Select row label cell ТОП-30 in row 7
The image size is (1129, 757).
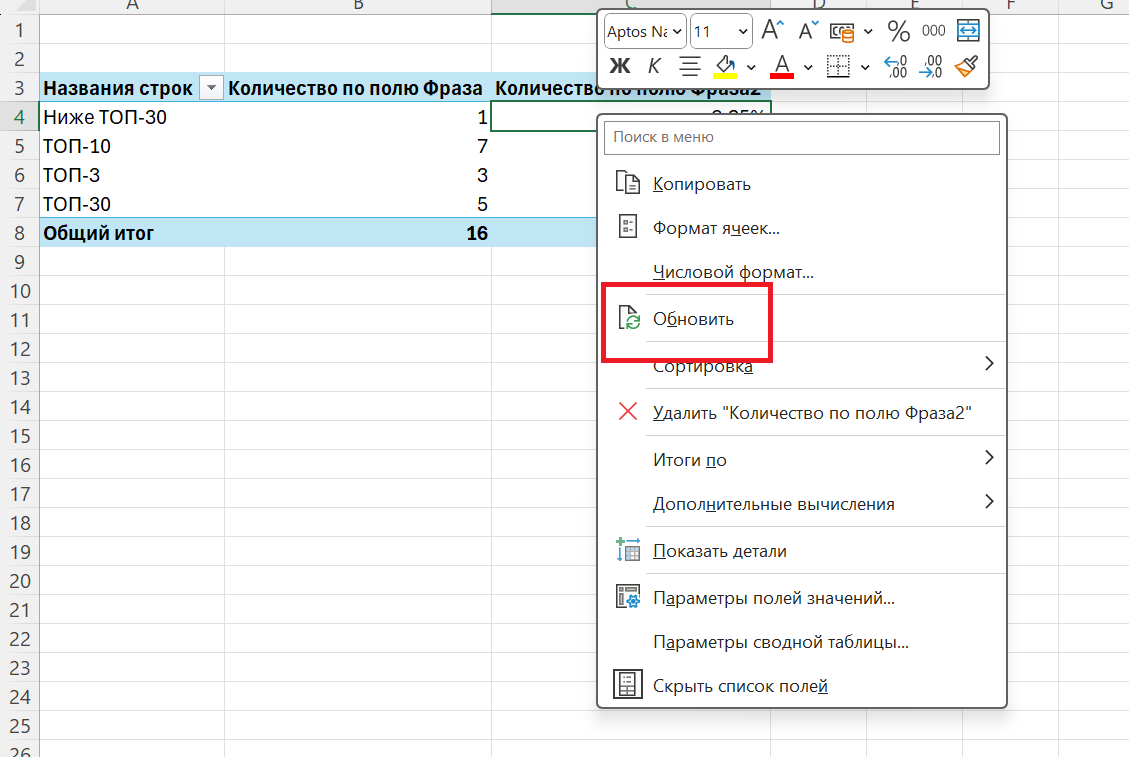[x=132, y=204]
